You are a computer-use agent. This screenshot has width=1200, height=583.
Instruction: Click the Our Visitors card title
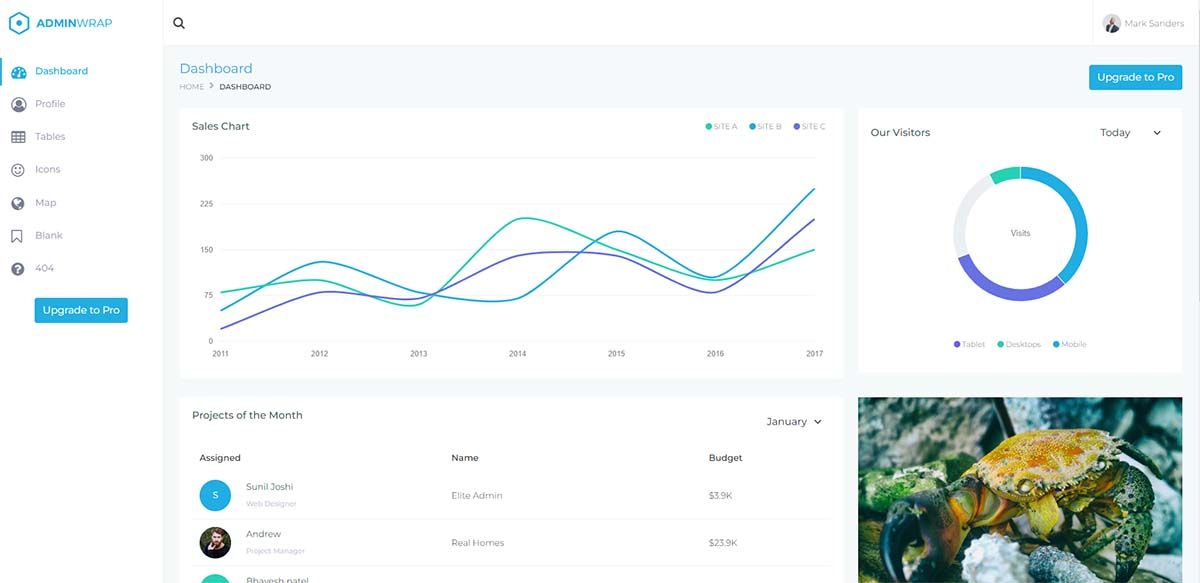point(900,132)
